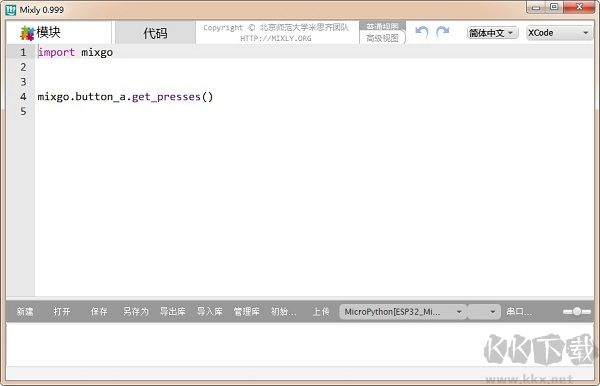The height and width of the screenshot is (386, 600).
Task: Click the 保存 save button
Action: click(x=99, y=312)
